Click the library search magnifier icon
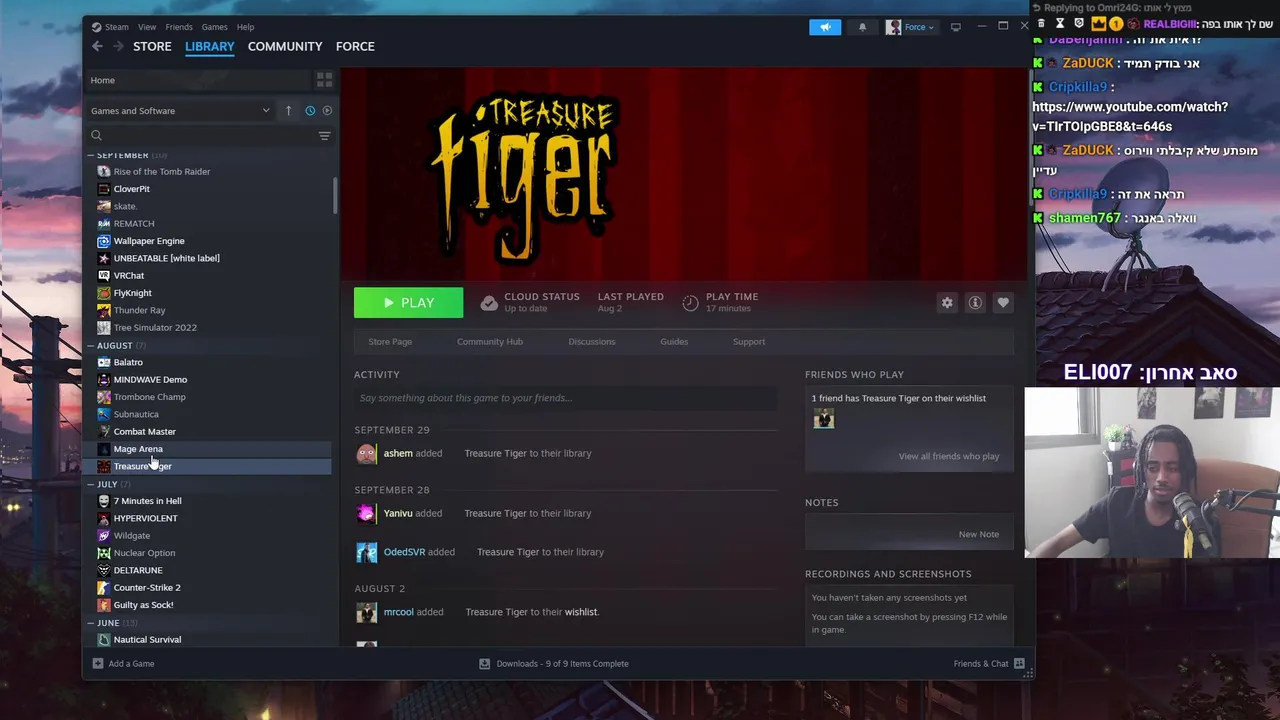 coord(97,135)
